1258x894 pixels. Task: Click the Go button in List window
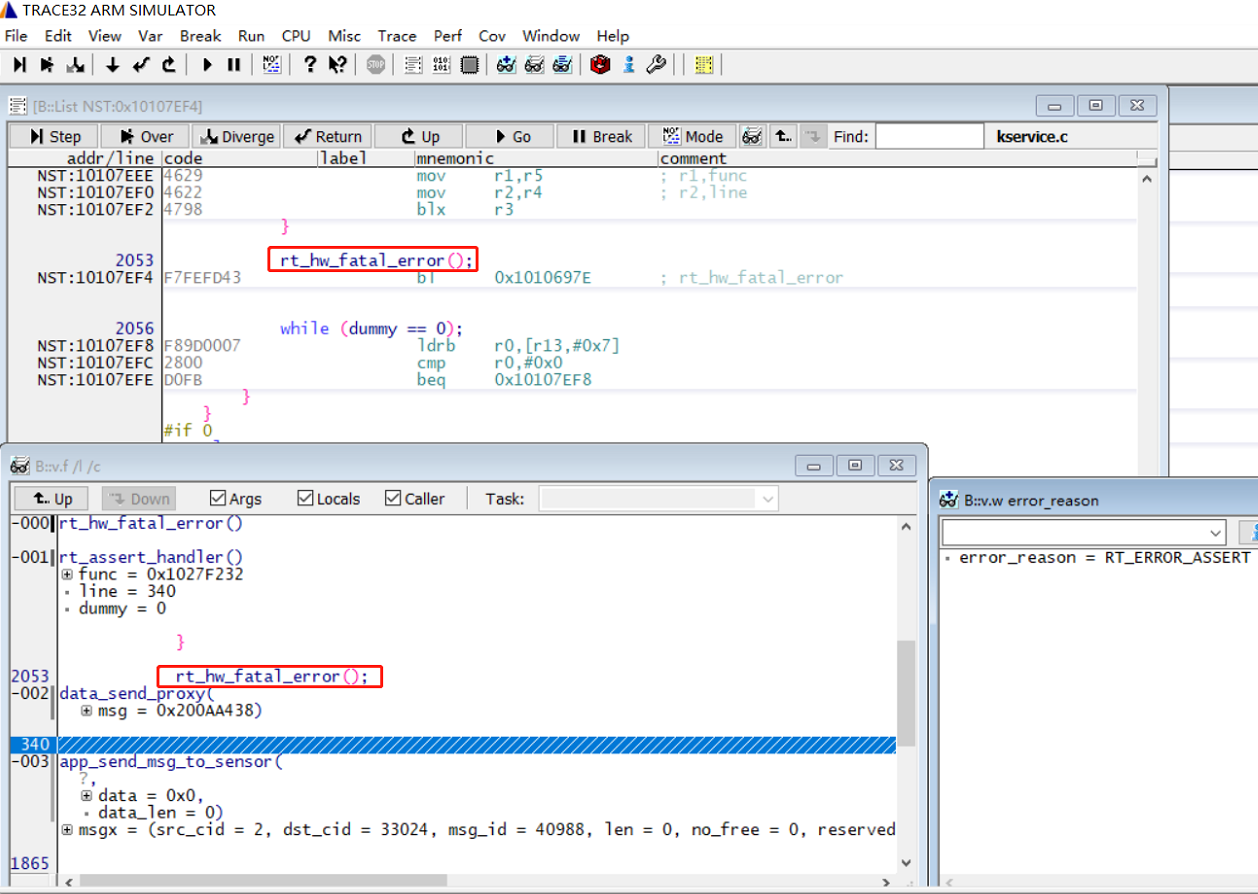click(512, 136)
